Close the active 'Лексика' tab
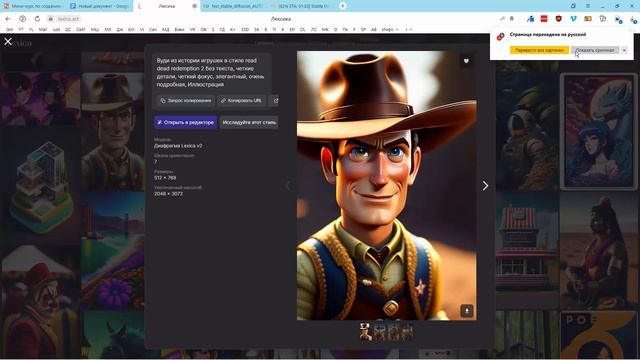Viewport: 640px width, 360px height. pos(194,6)
